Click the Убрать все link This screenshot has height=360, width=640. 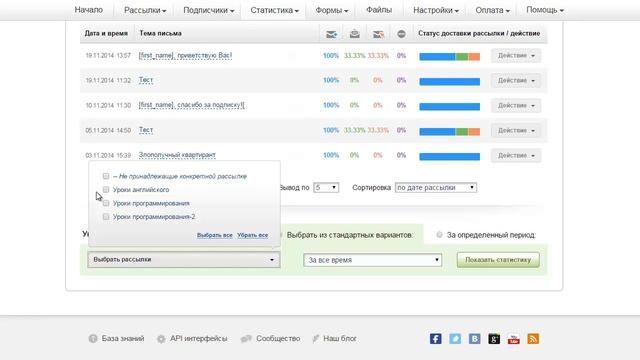[253, 235]
